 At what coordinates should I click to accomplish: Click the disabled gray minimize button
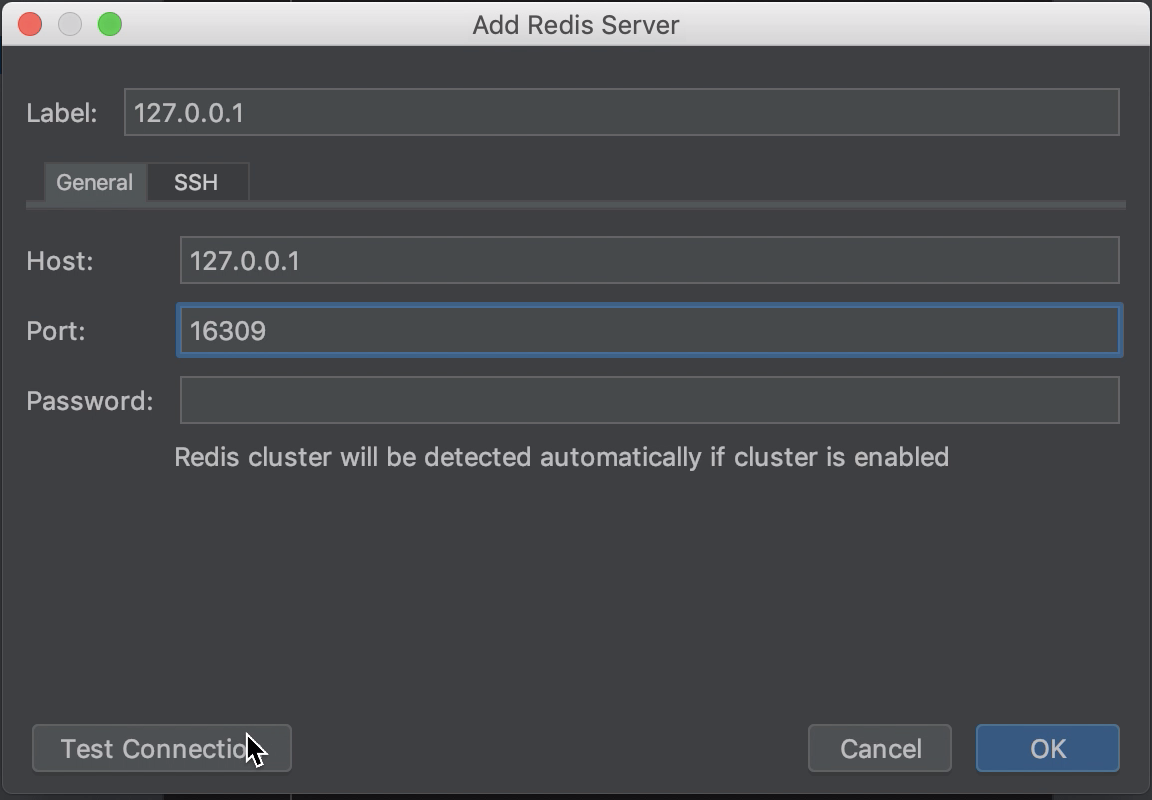click(x=70, y=24)
